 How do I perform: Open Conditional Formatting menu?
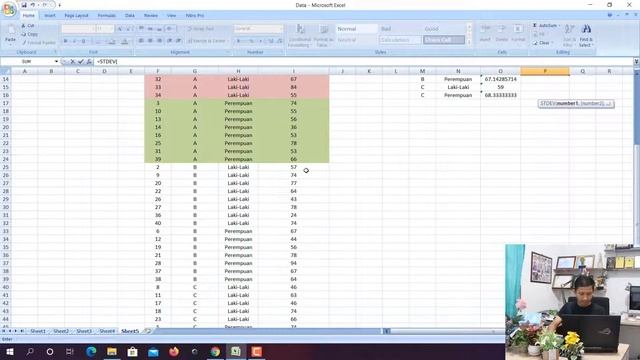click(x=300, y=36)
